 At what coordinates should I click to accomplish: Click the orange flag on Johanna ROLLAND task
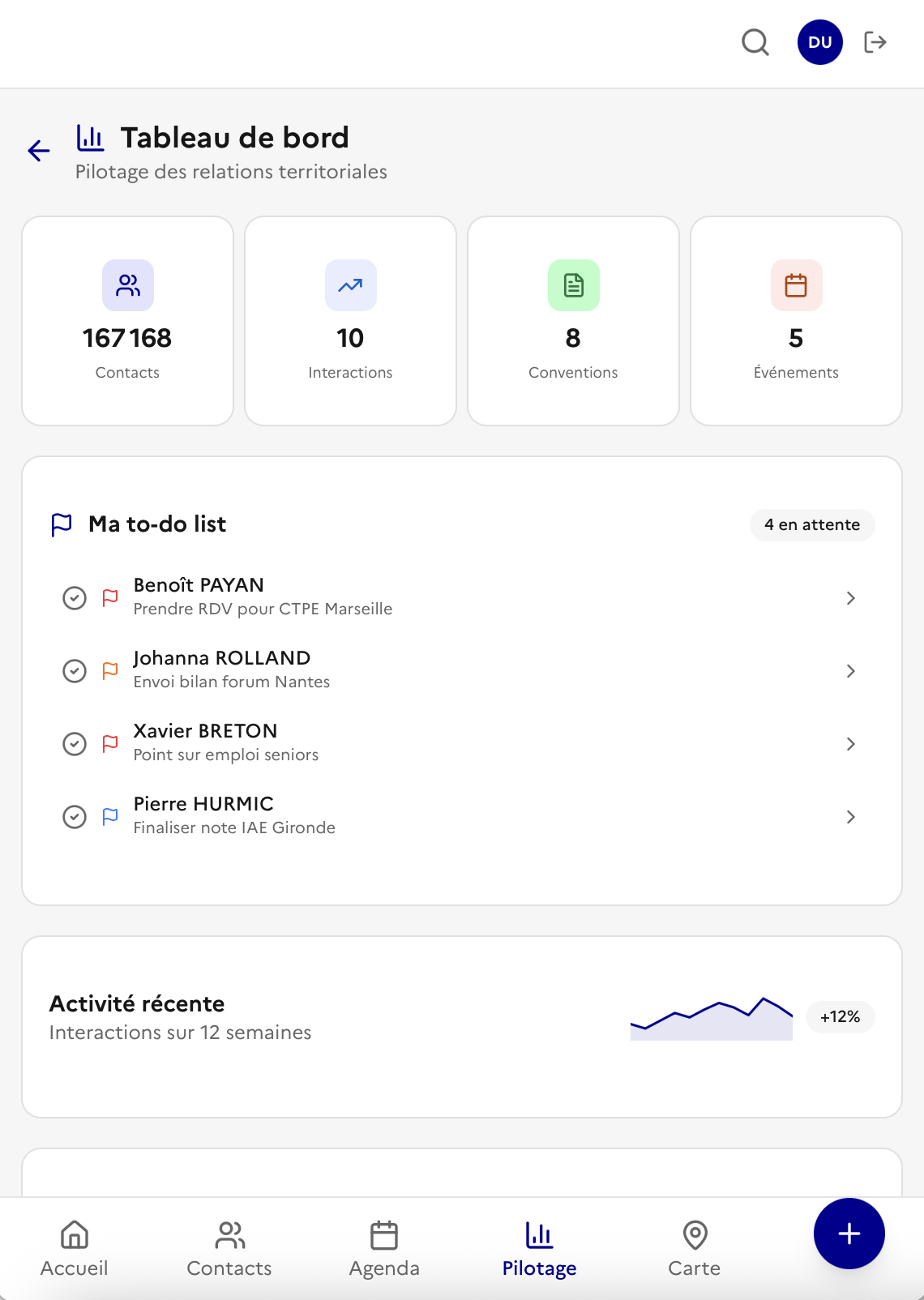(x=110, y=671)
